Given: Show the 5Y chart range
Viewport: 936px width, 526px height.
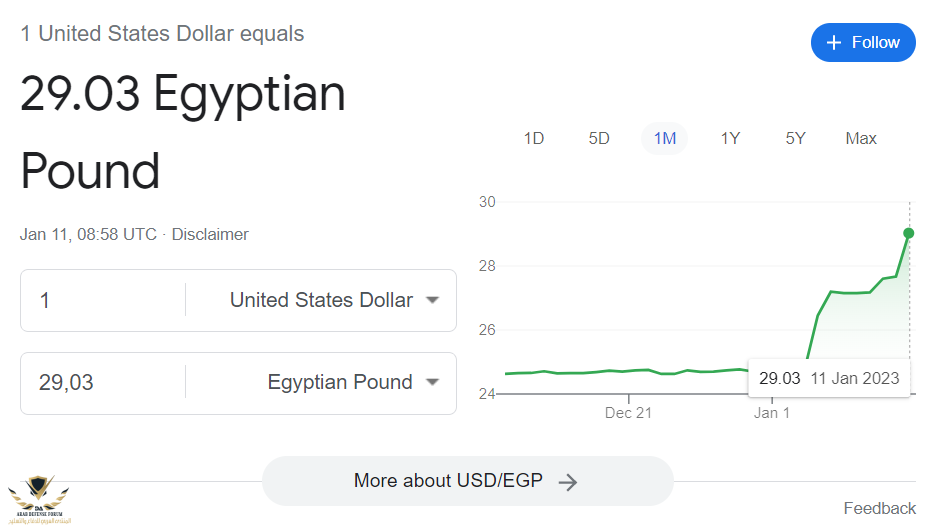Looking at the screenshot, I should point(795,139).
